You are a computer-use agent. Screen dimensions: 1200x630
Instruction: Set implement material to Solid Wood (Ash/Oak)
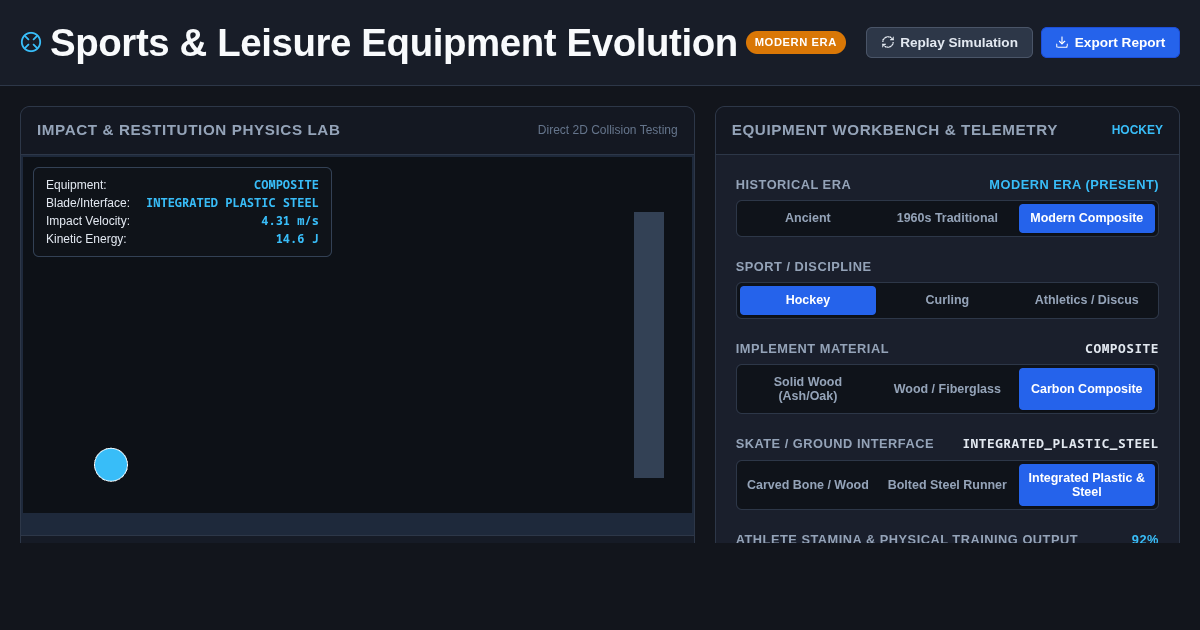pos(808,389)
